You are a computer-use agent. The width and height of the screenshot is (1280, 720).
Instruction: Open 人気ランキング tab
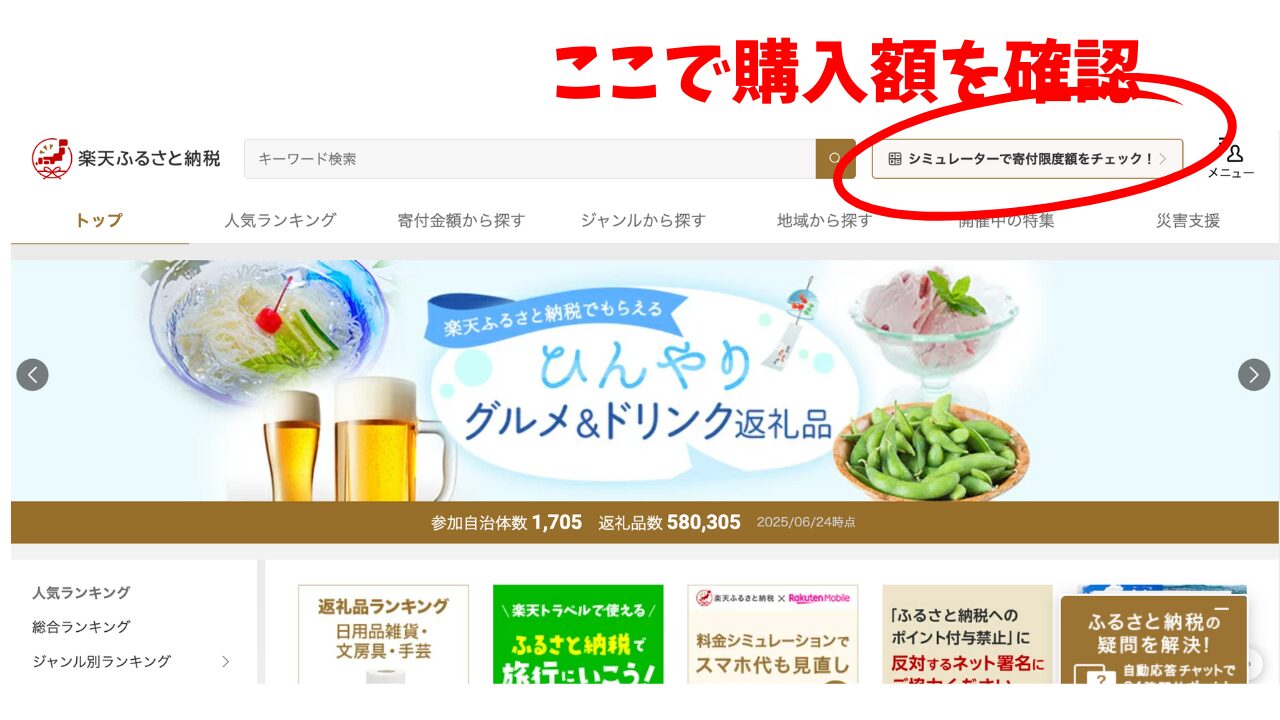[280, 220]
